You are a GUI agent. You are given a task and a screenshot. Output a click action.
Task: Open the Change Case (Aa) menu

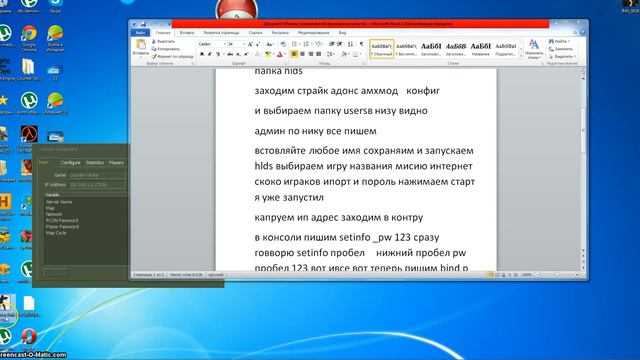coord(269,44)
